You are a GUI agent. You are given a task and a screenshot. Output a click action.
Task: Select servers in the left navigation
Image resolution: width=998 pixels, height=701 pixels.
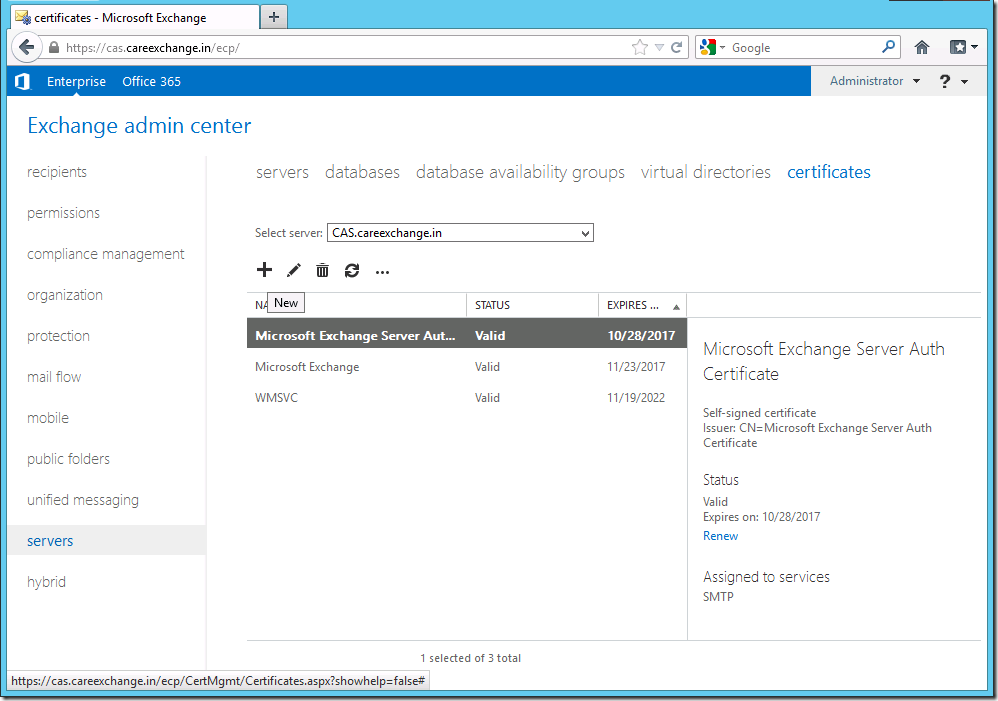pos(106,541)
